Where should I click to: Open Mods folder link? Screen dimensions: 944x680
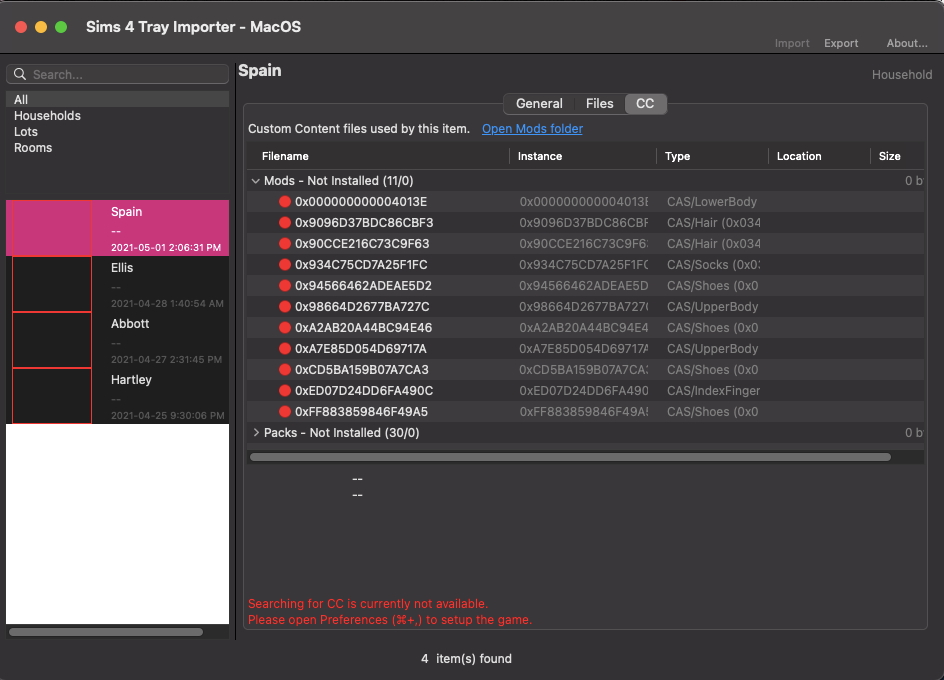pyautogui.click(x=532, y=129)
